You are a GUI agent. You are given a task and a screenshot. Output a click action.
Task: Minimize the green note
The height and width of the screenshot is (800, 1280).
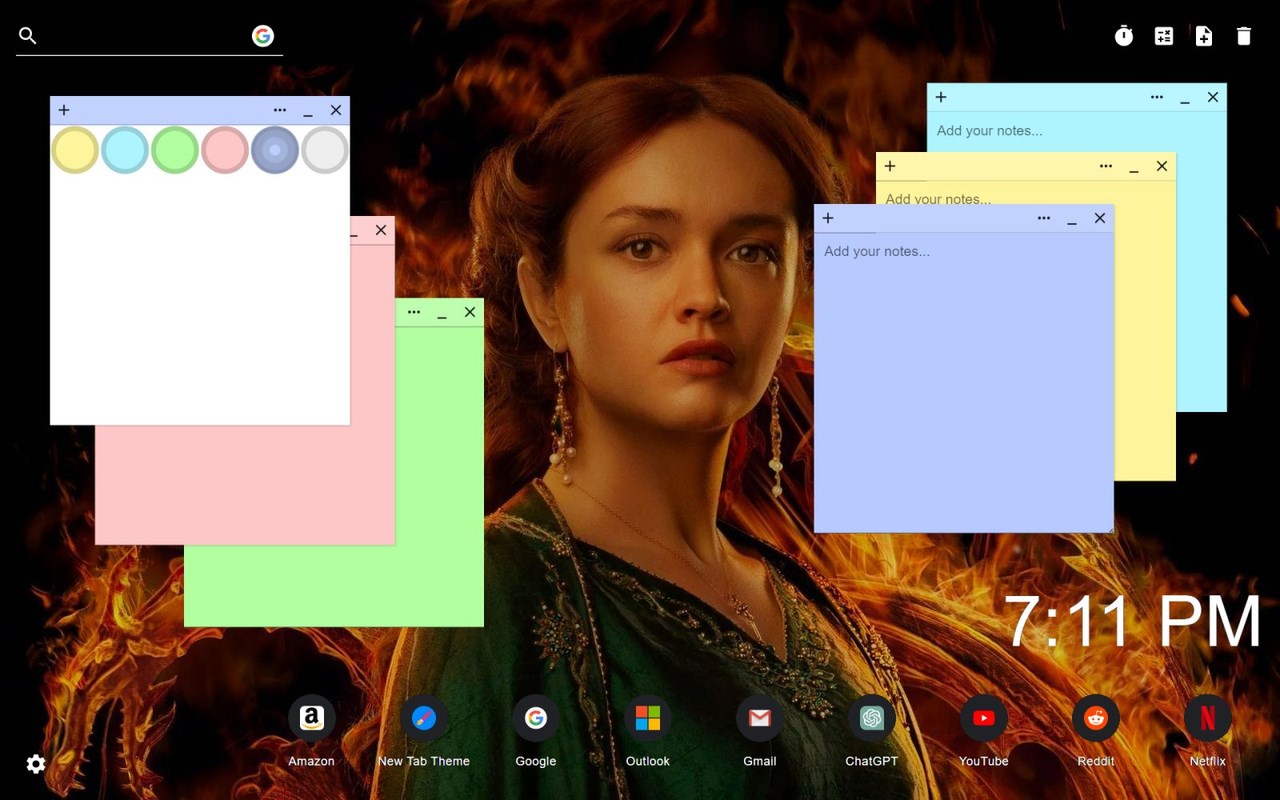[442, 314]
